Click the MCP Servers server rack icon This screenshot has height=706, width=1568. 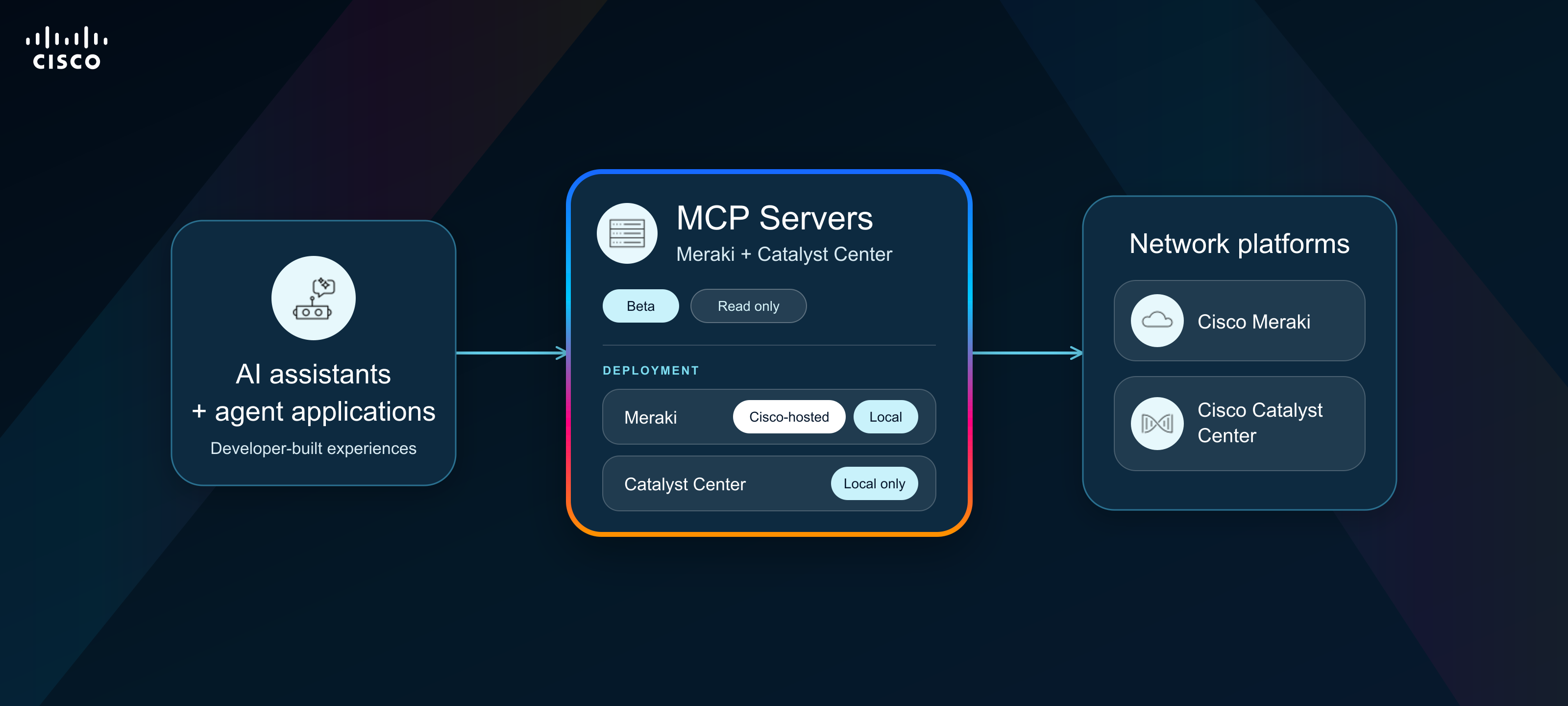[627, 233]
